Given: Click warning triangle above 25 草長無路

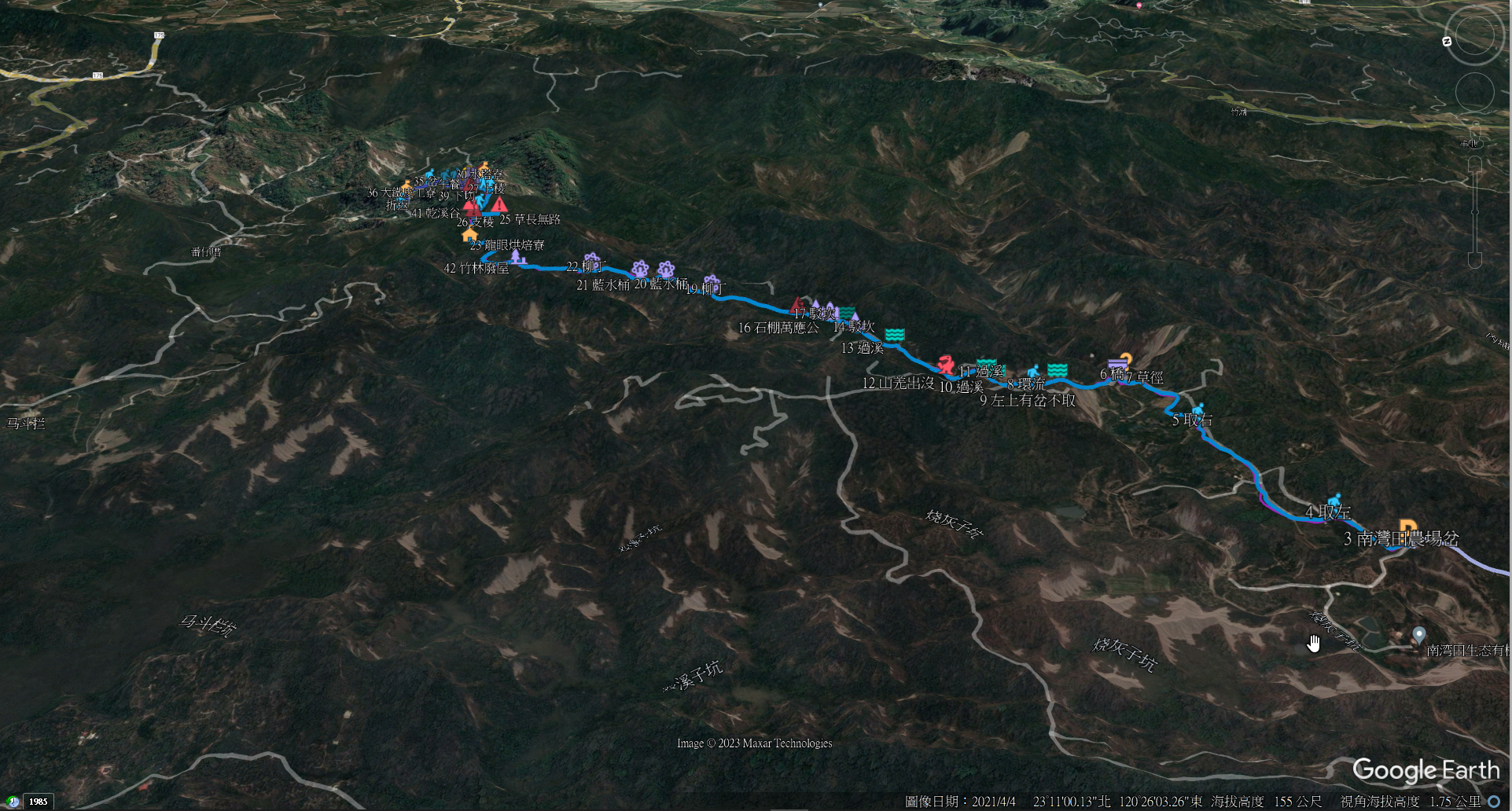Looking at the screenshot, I should click(499, 204).
